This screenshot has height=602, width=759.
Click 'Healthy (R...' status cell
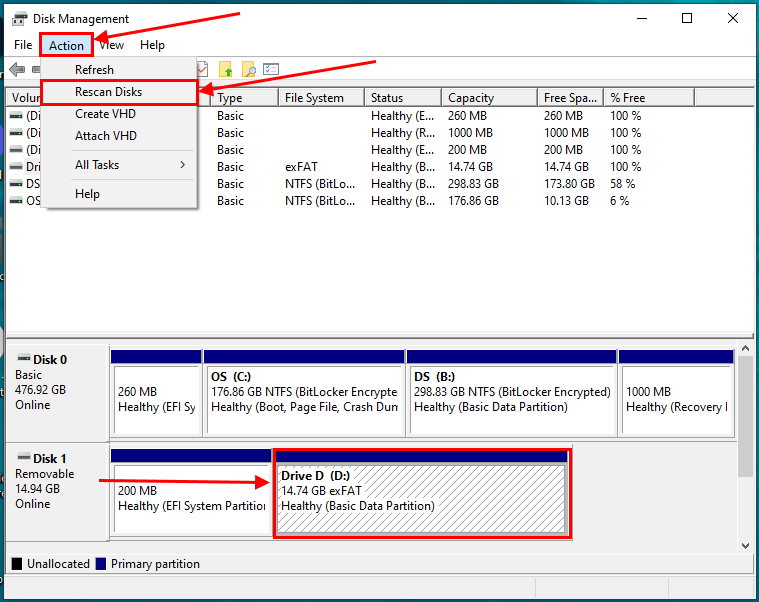[x=403, y=133]
